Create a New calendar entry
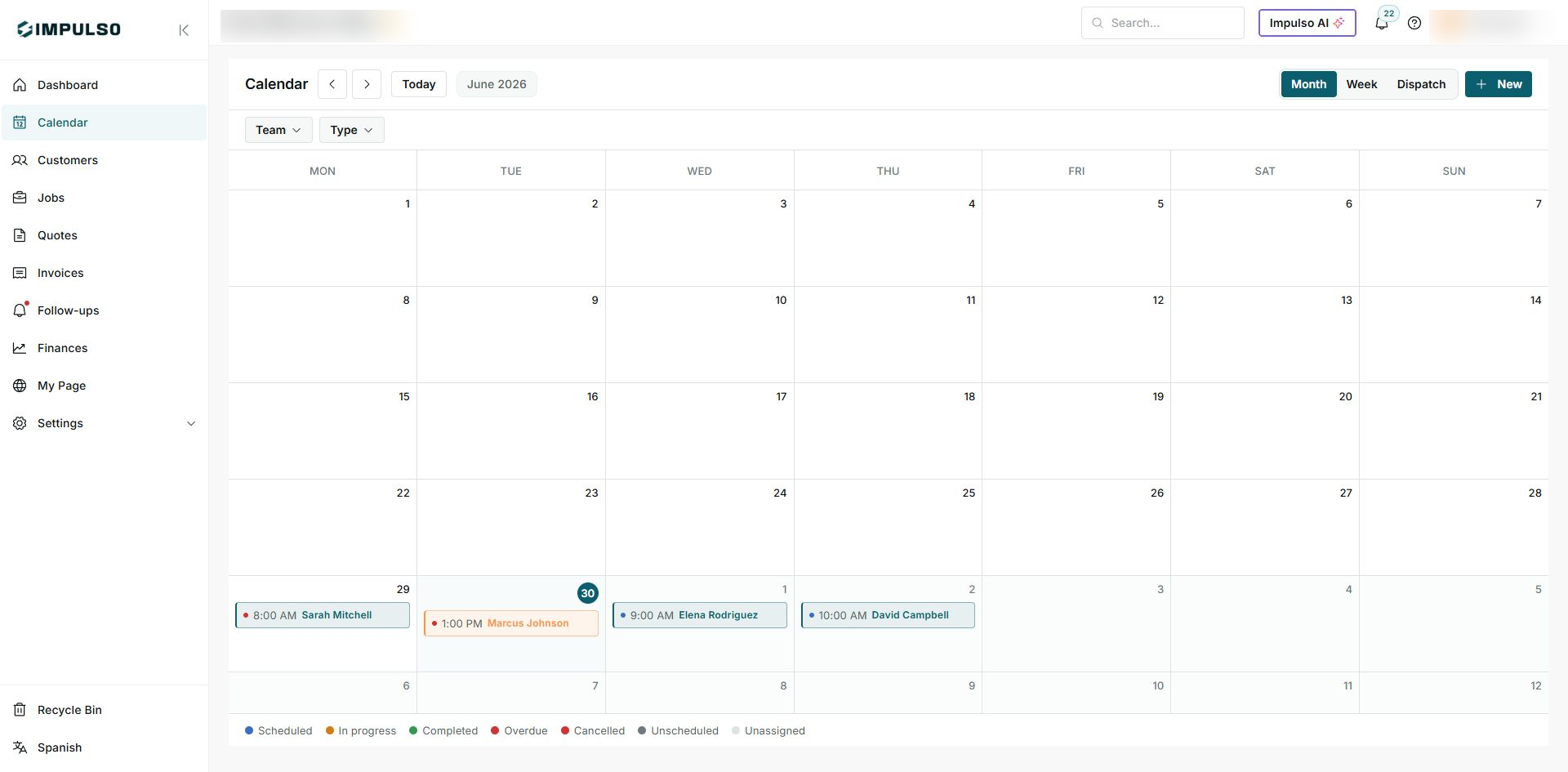 1499,84
